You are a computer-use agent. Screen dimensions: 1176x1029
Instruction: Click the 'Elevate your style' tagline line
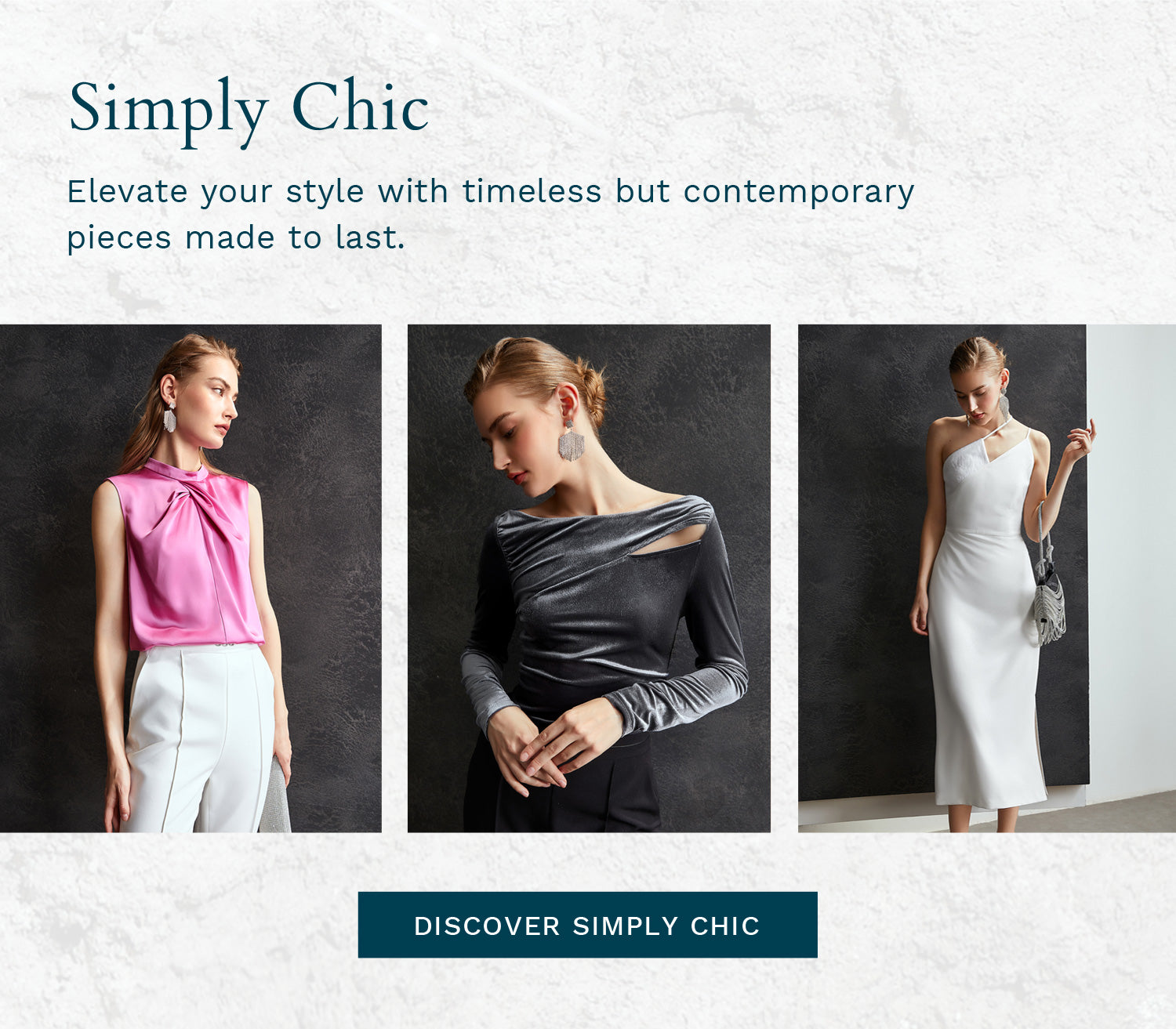pos(491,192)
